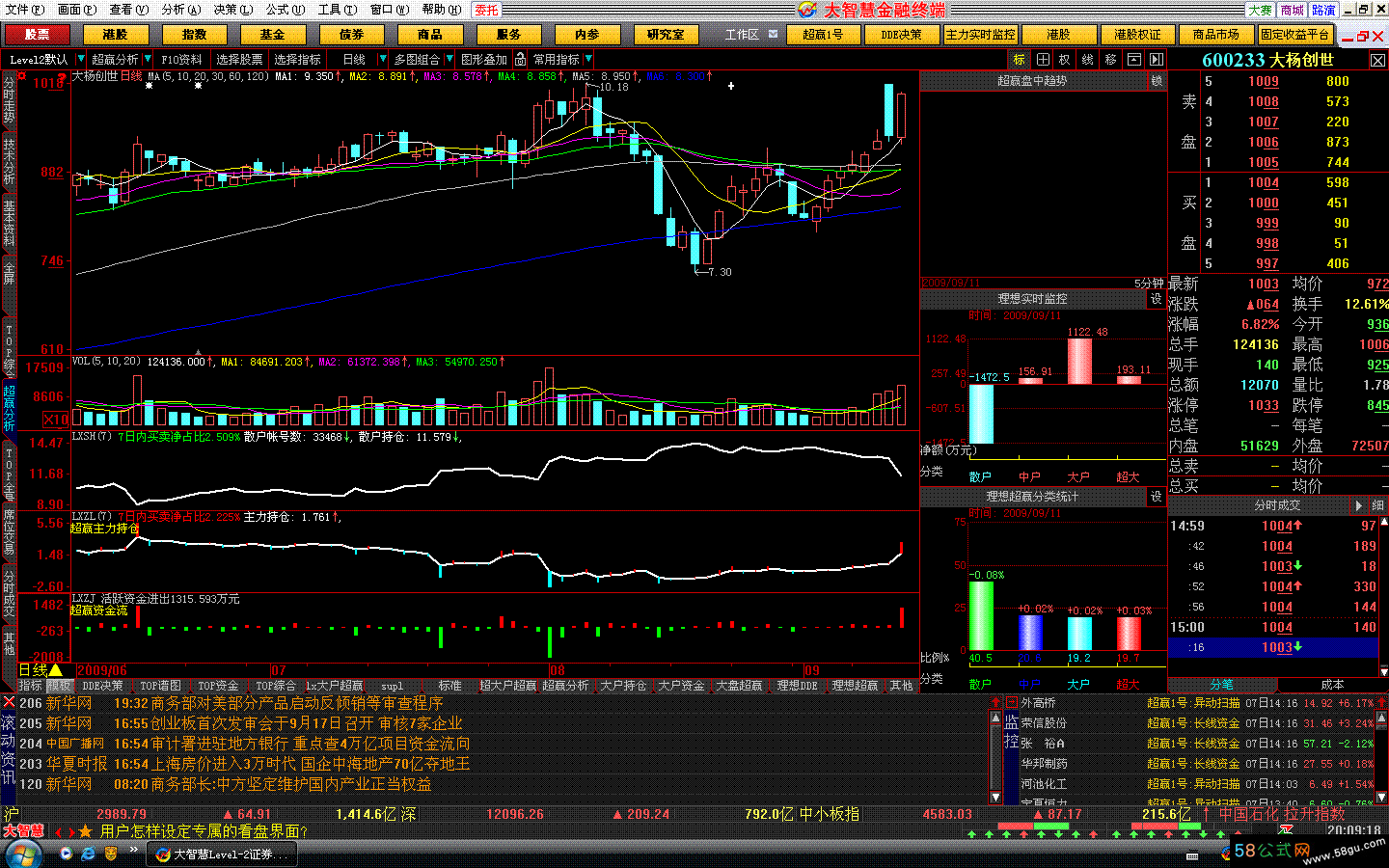Open 主力实时监控 workspace button
Image resolution: width=1389 pixels, height=868 pixels.
(x=980, y=35)
